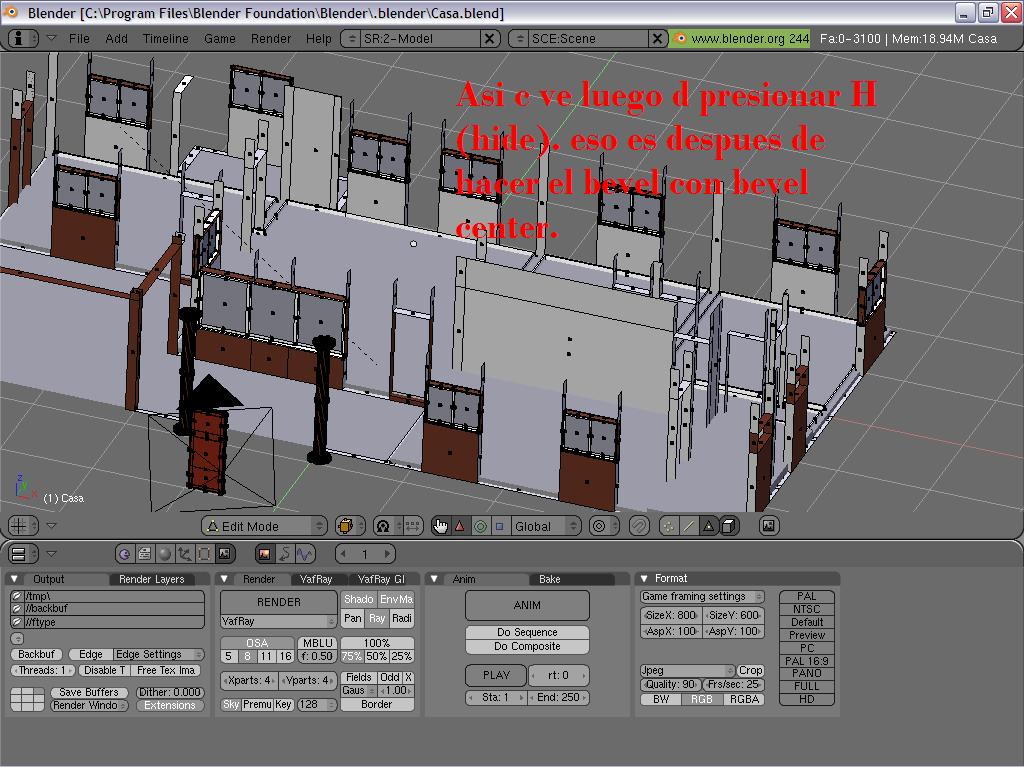Click the ANIM button
This screenshot has width=1024, height=768.
[527, 605]
